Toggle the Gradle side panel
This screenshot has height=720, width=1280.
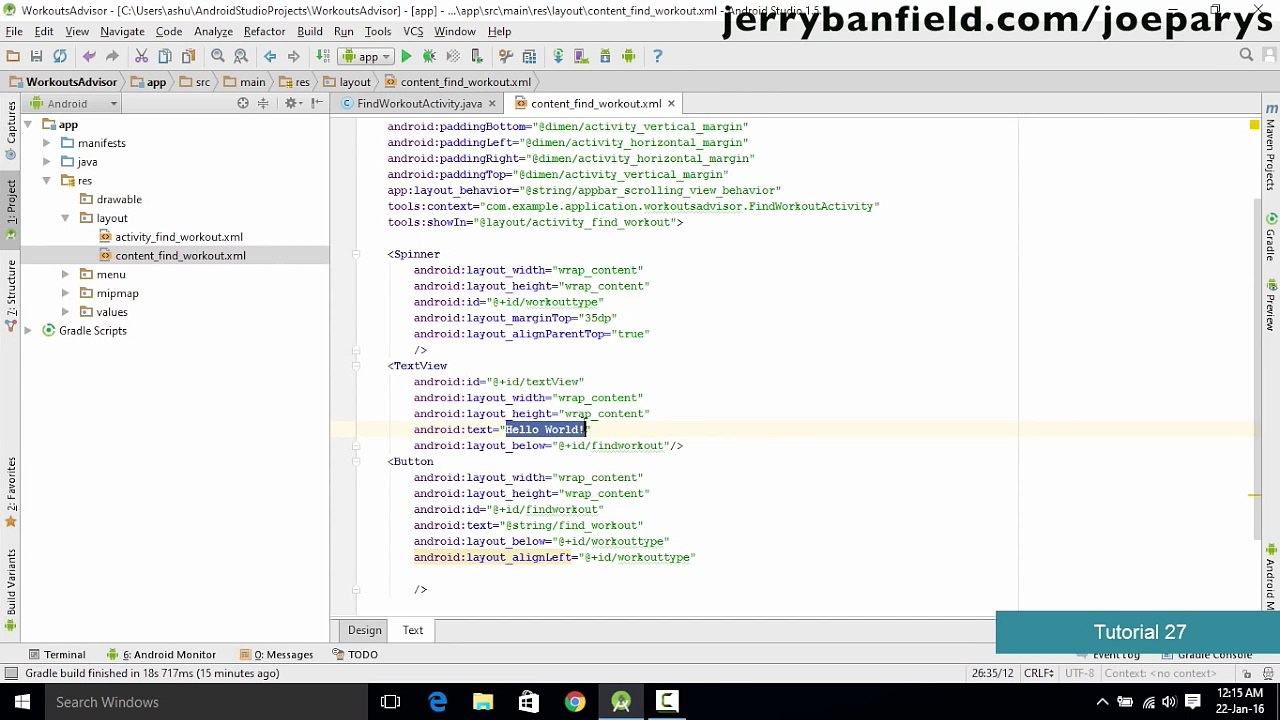1271,238
